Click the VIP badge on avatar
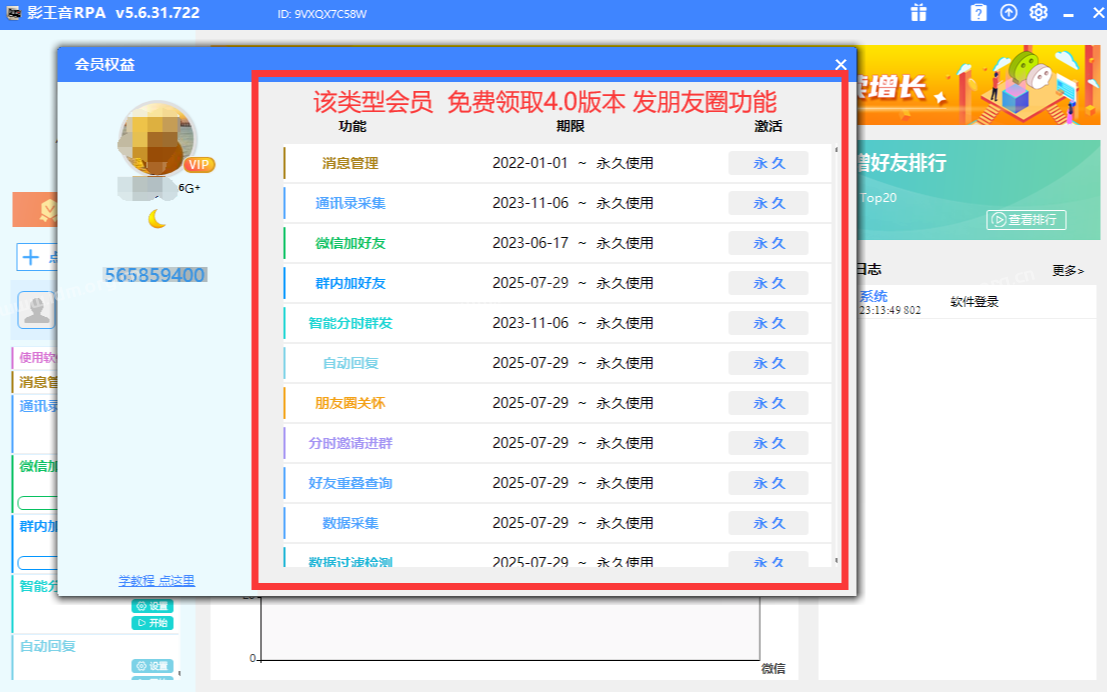Screen dimensions: 1107x692 199,165
